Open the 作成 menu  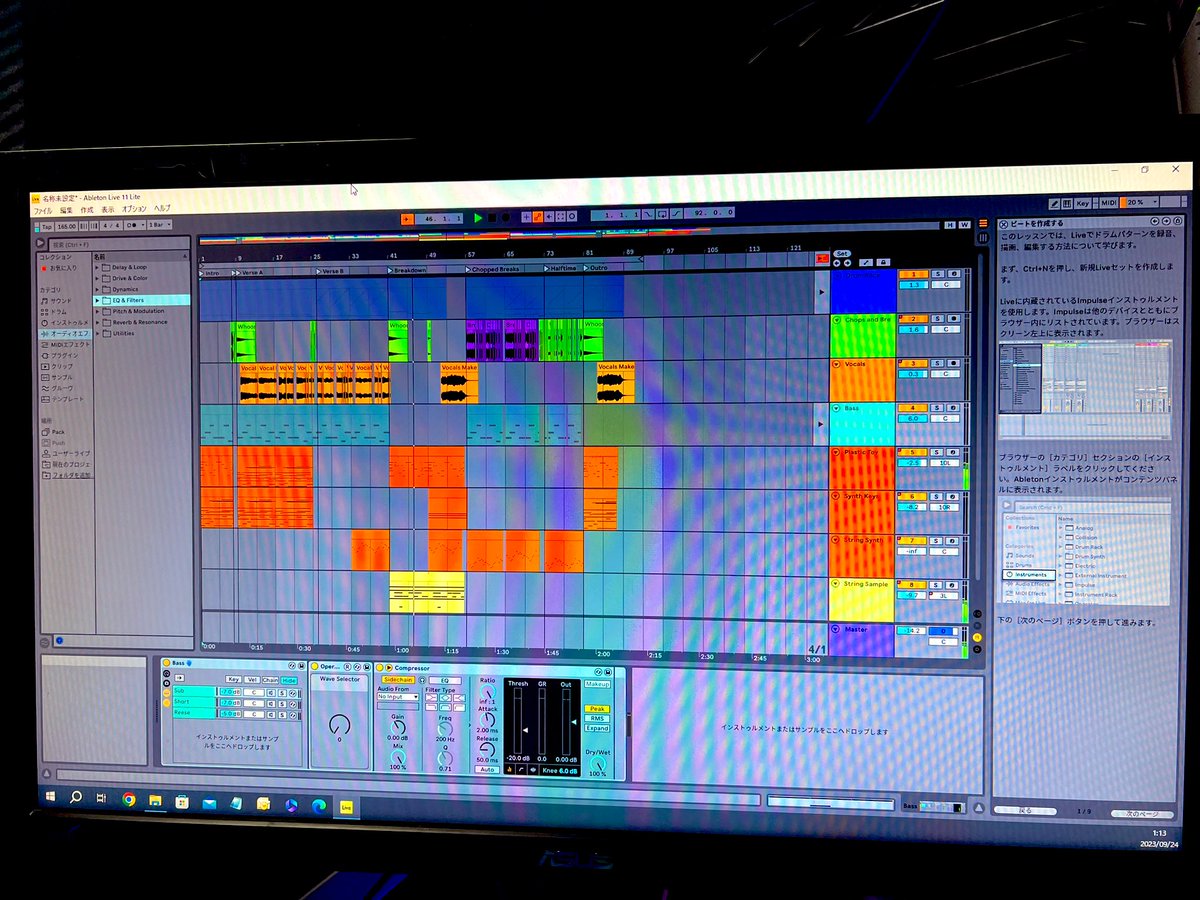pyautogui.click(x=87, y=210)
